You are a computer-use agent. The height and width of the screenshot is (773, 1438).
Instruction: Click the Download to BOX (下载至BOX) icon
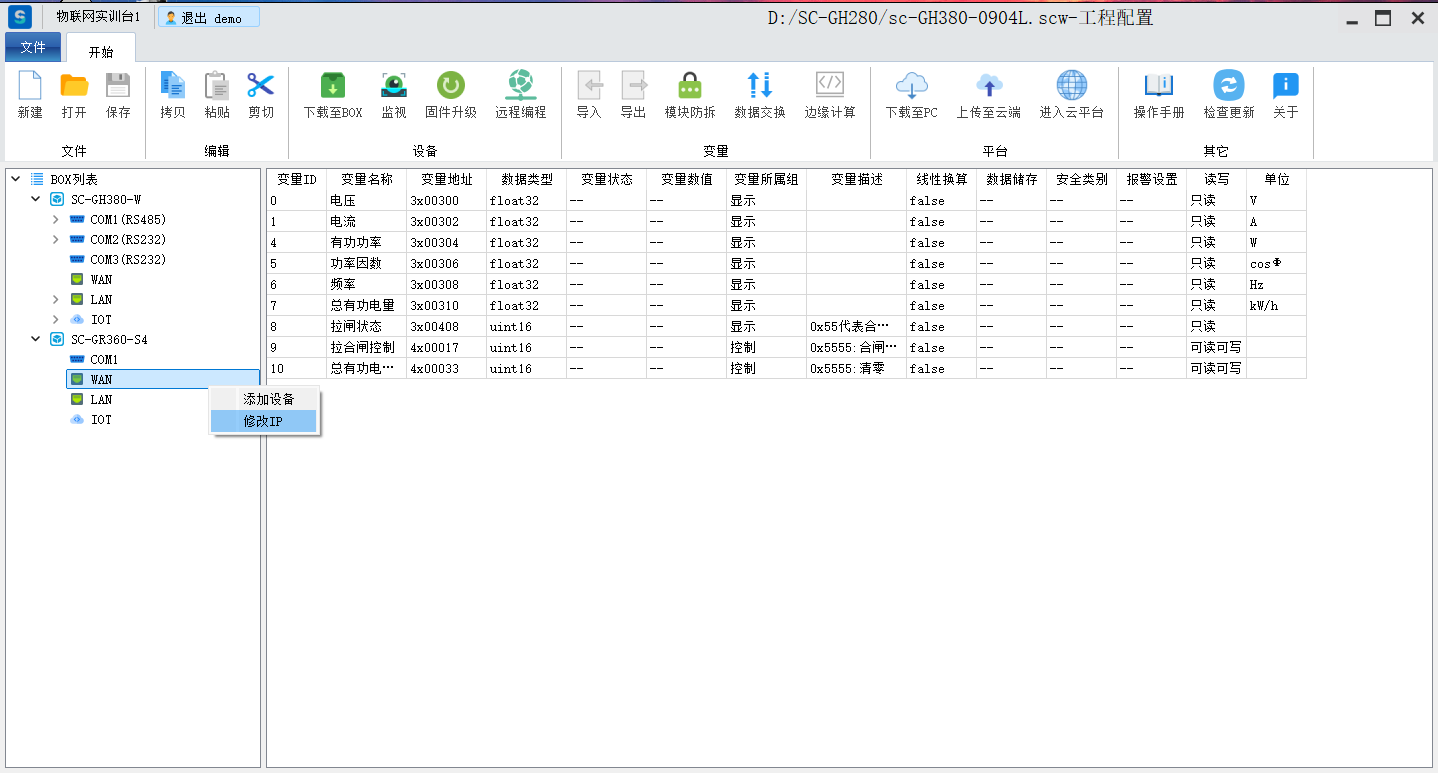(332, 87)
